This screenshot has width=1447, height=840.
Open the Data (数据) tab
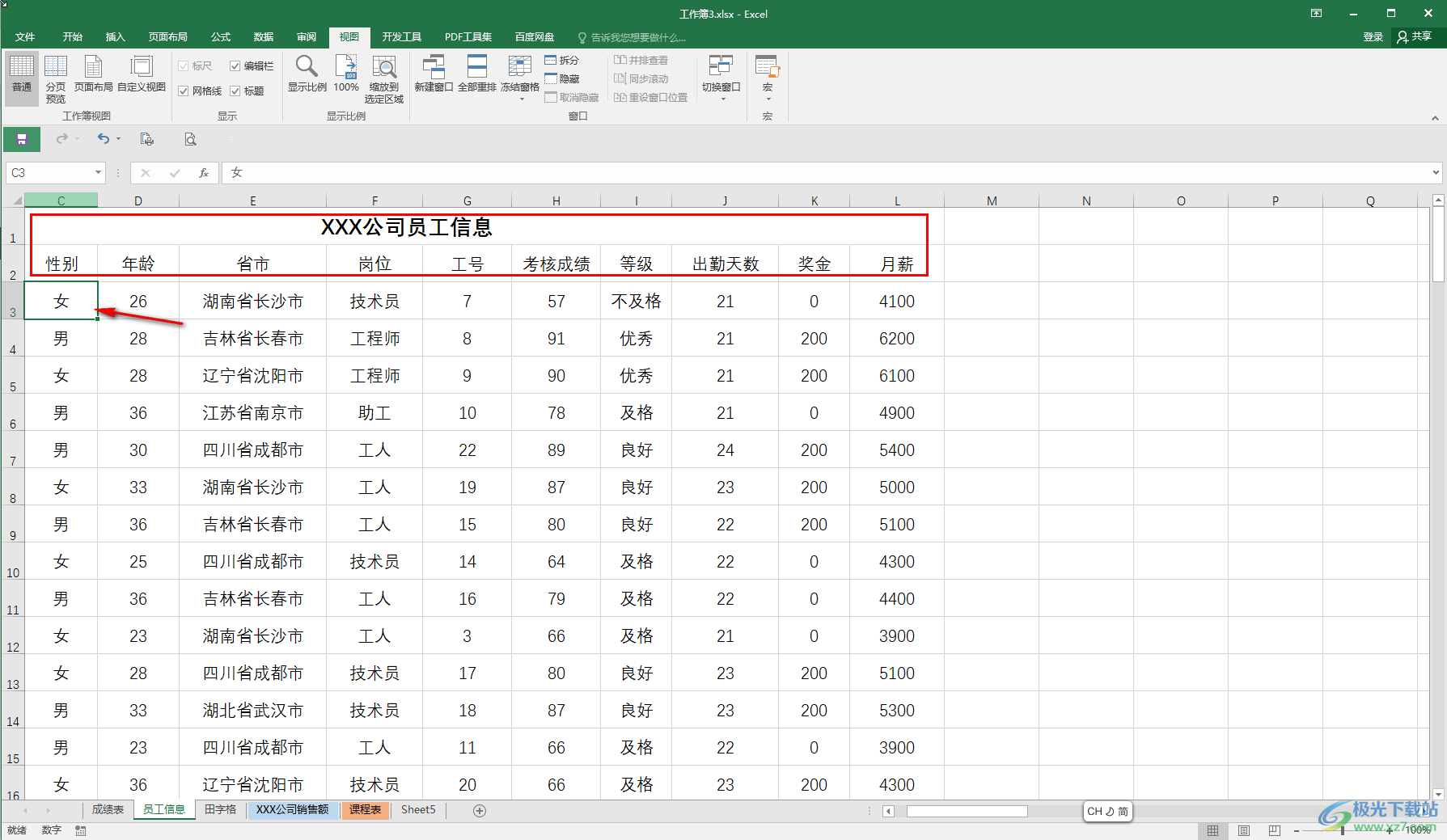pyautogui.click(x=264, y=37)
